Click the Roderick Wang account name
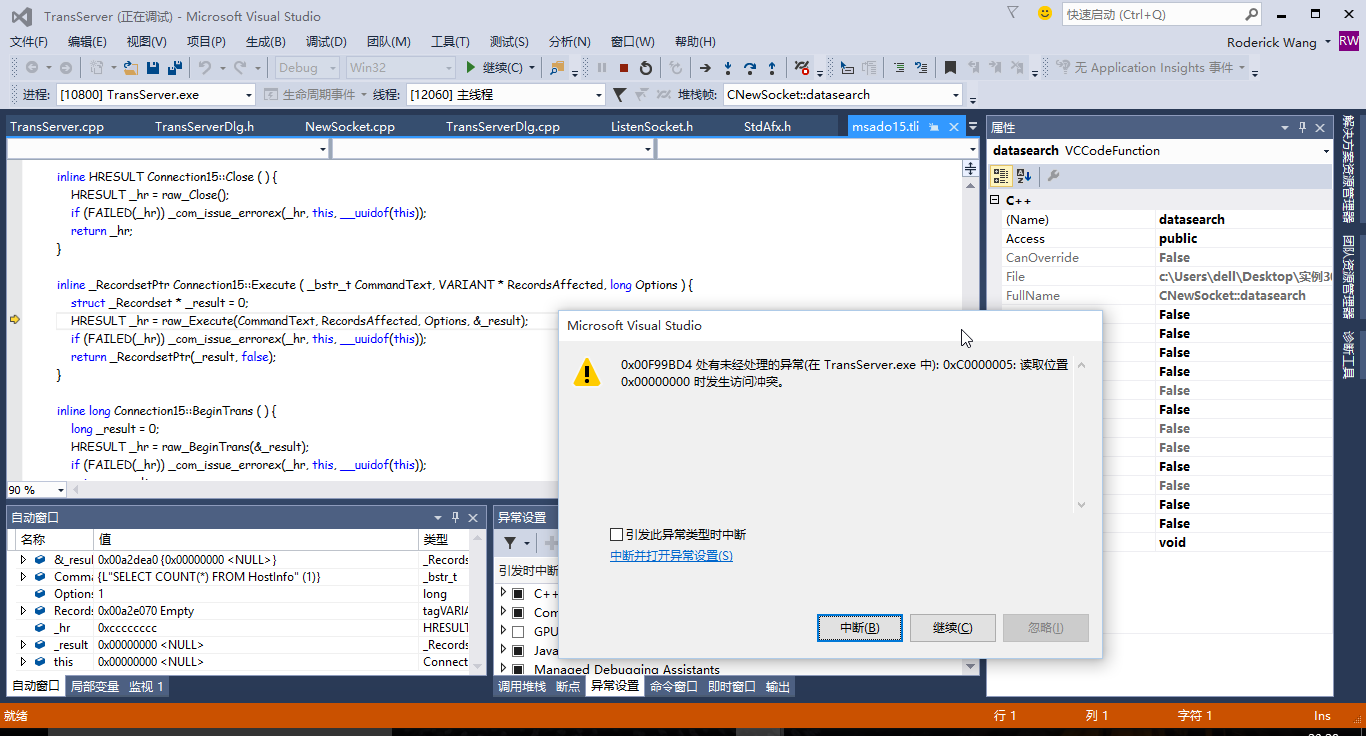The height and width of the screenshot is (736, 1366). (x=1272, y=42)
